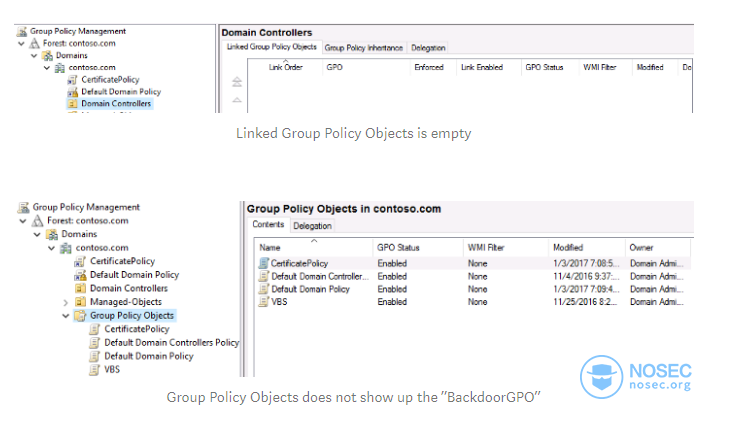744x423 pixels.
Task: Click the Group Policy Management icon in top tree
Action: [22, 31]
